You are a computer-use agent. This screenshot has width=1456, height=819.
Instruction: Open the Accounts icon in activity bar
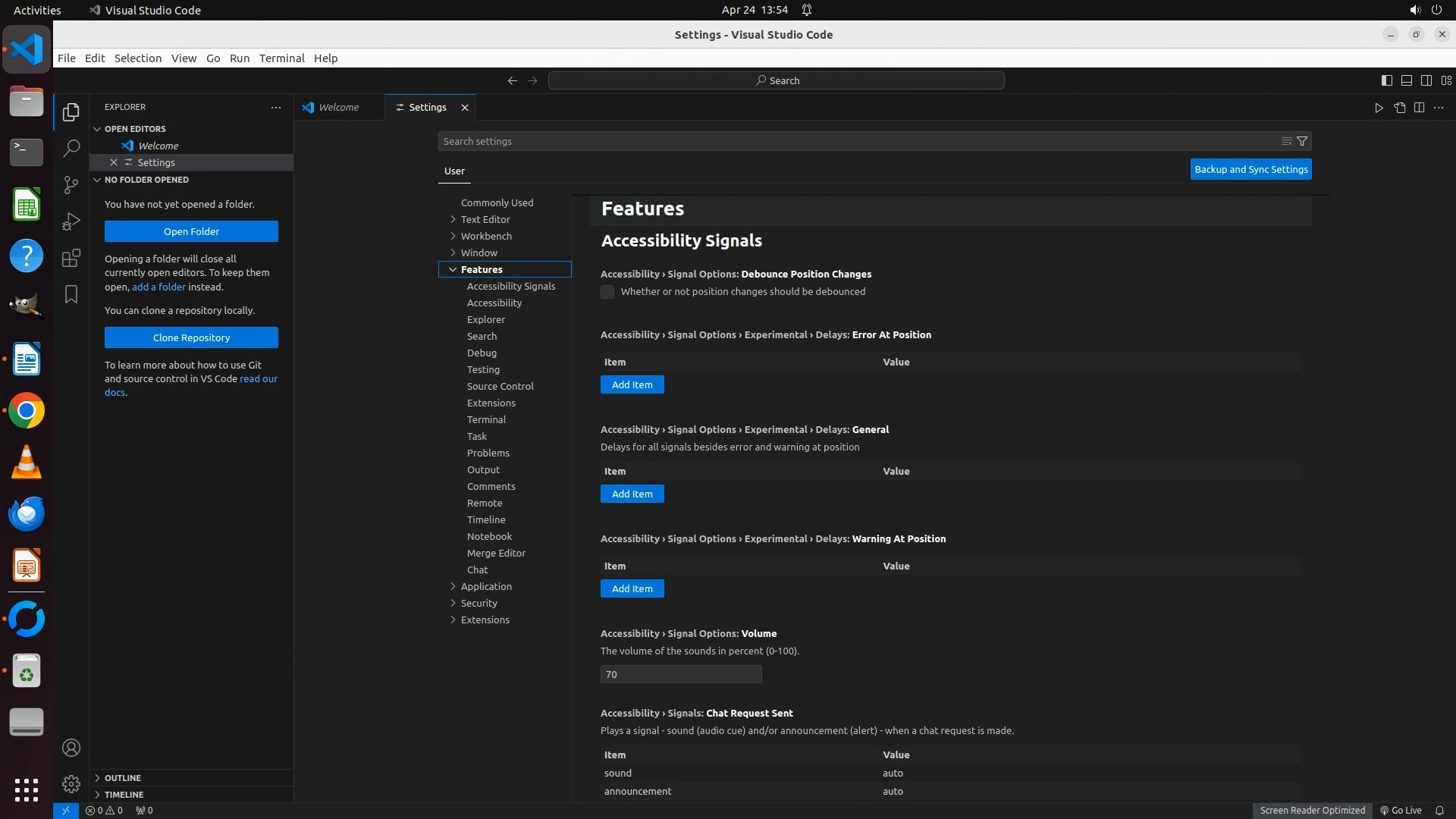coord(71,748)
